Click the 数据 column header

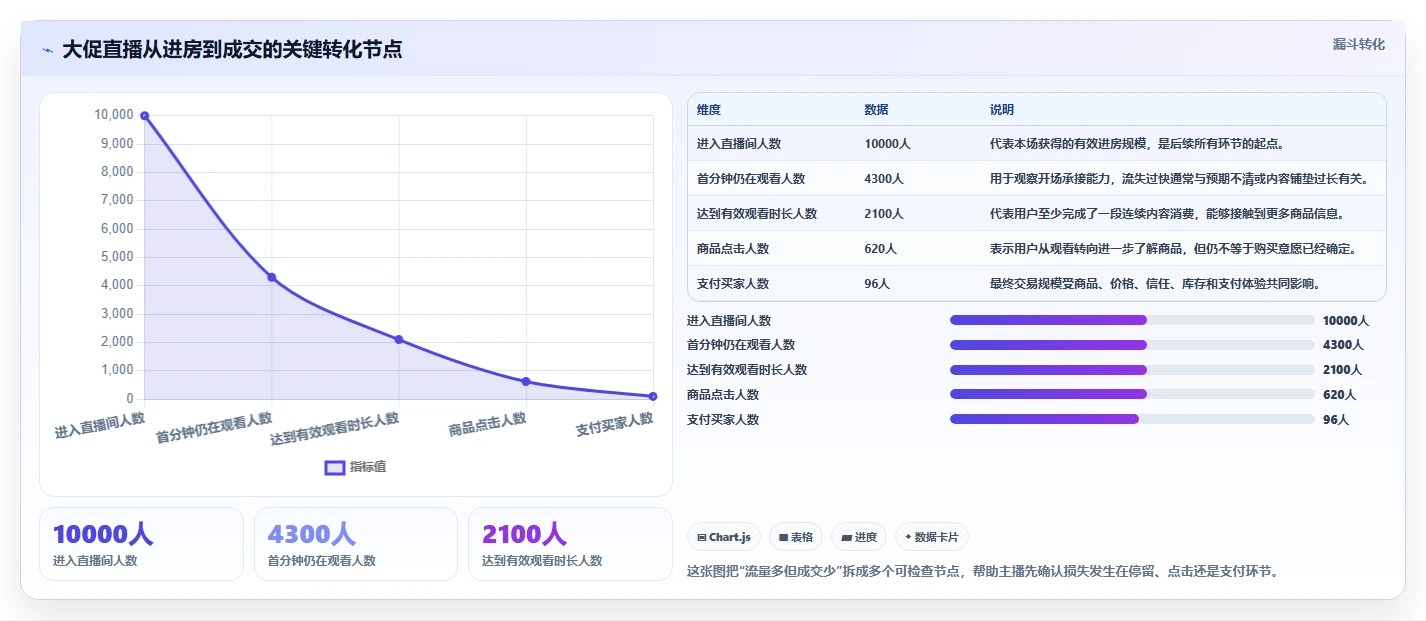point(877,109)
